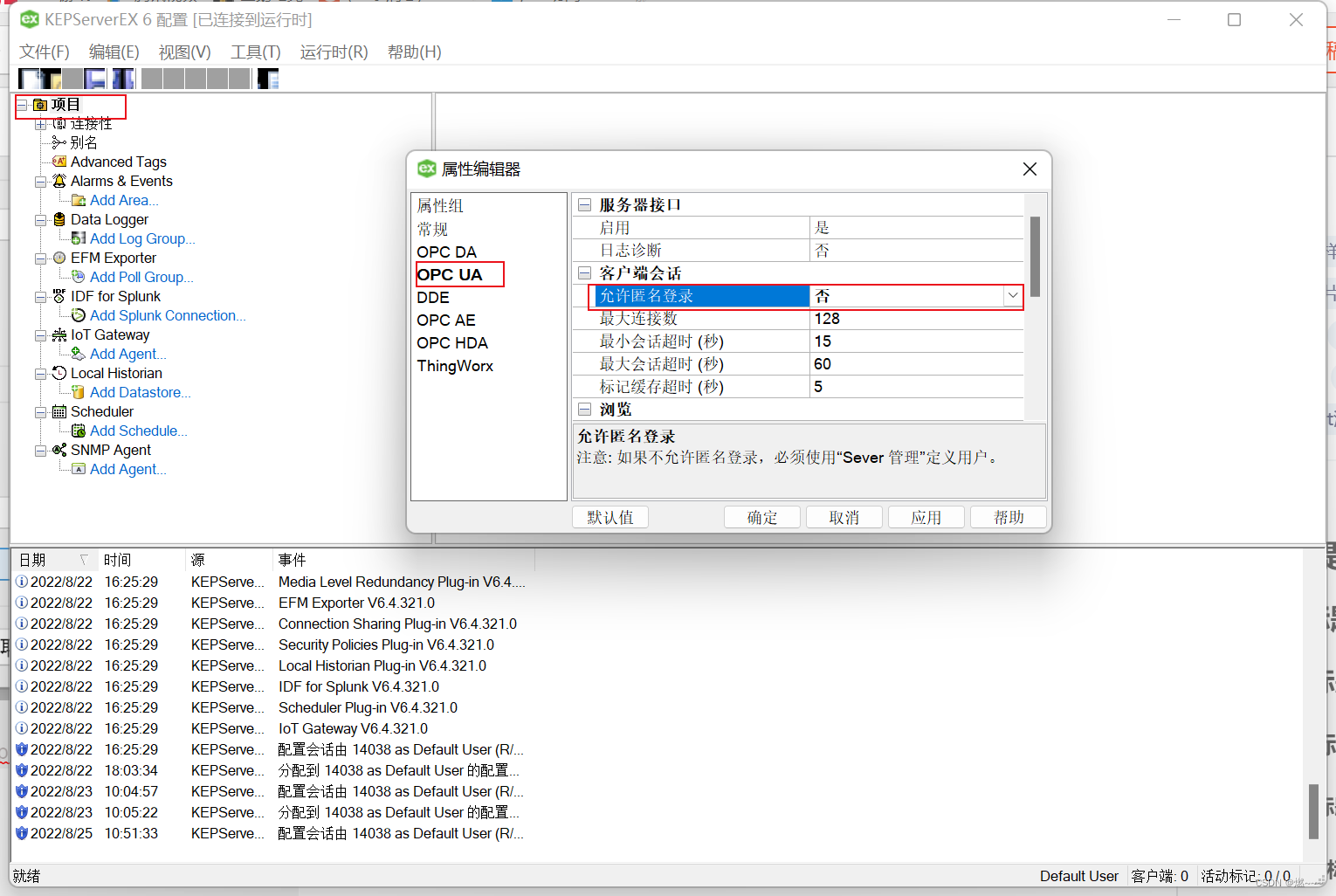The image size is (1336, 896).
Task: Open the 编辑(E) menu
Action: point(114,52)
